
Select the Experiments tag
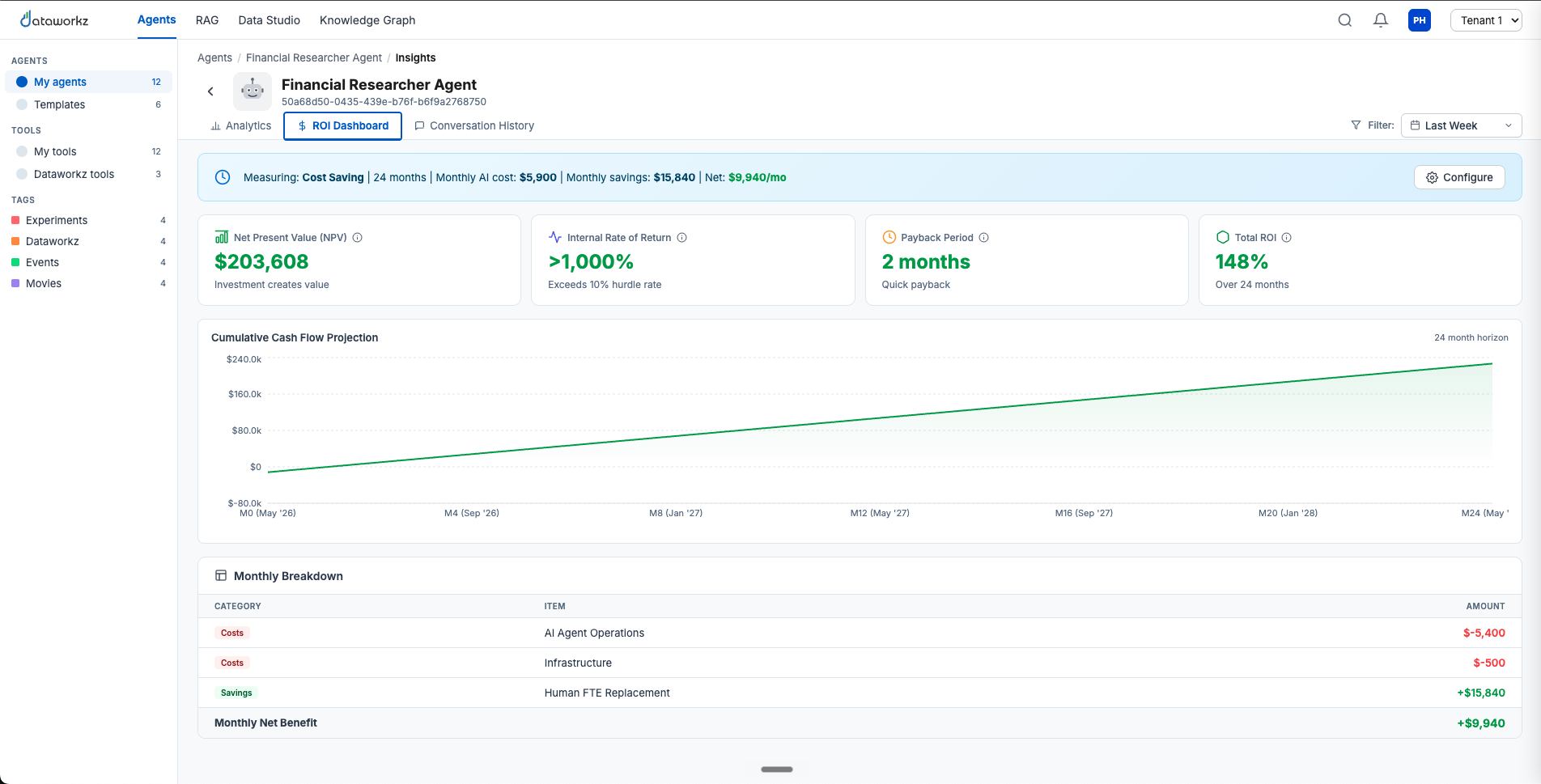point(88,220)
